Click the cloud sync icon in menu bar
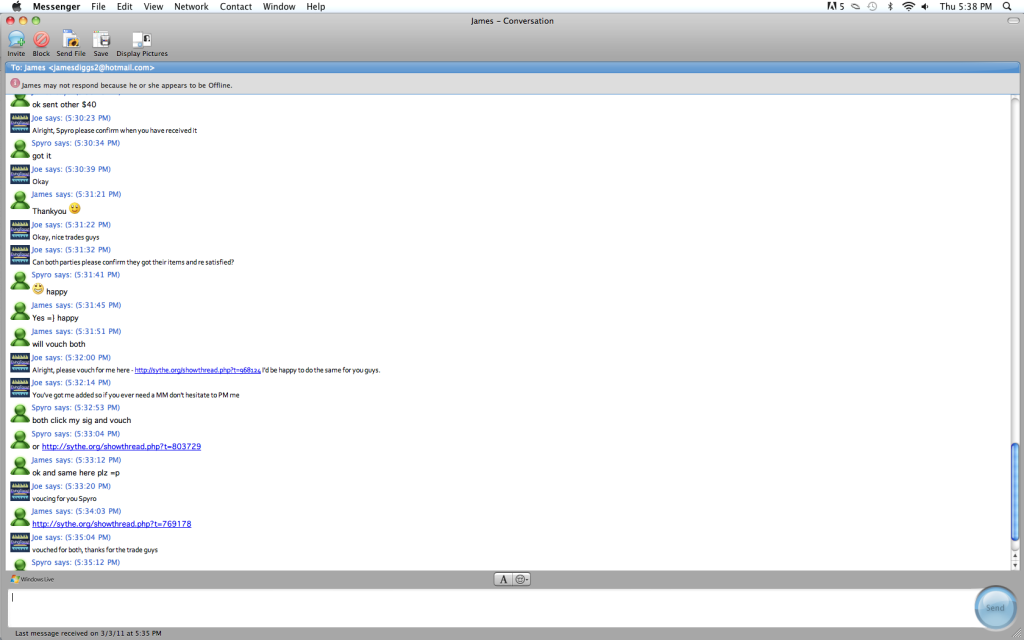This screenshot has width=1024, height=640. pos(856,7)
